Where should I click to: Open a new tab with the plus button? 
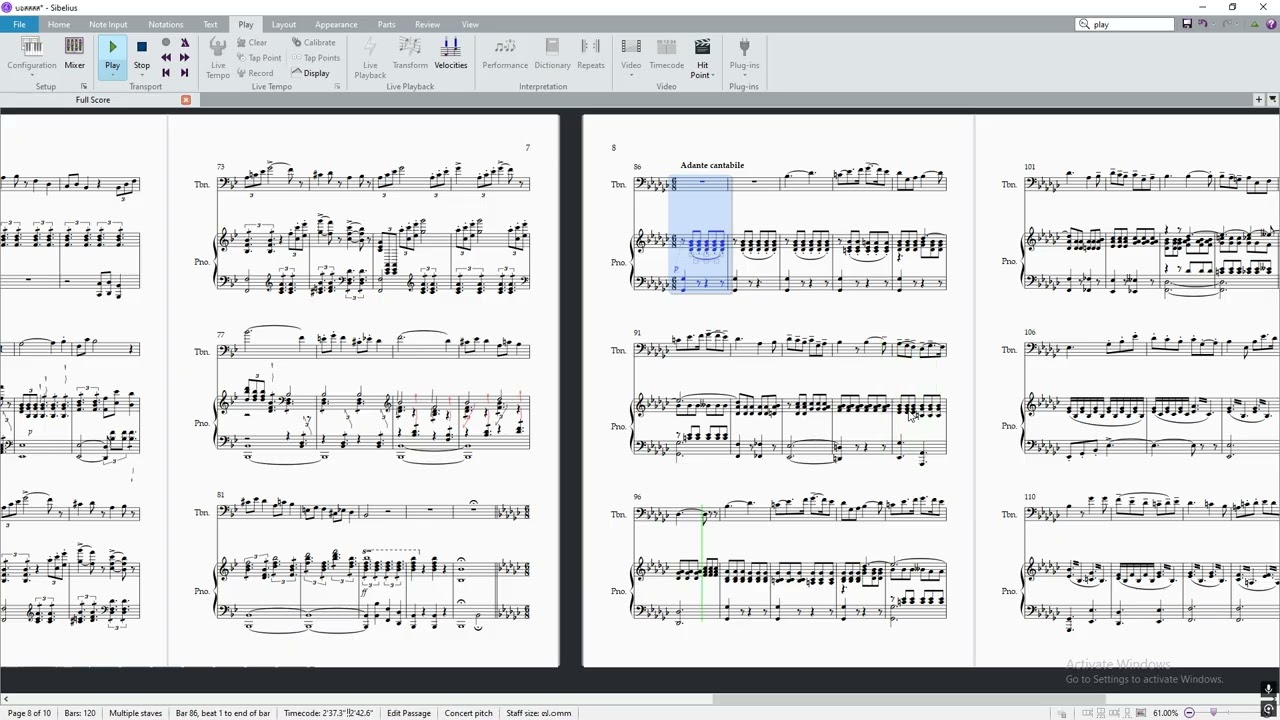[x=1259, y=99]
